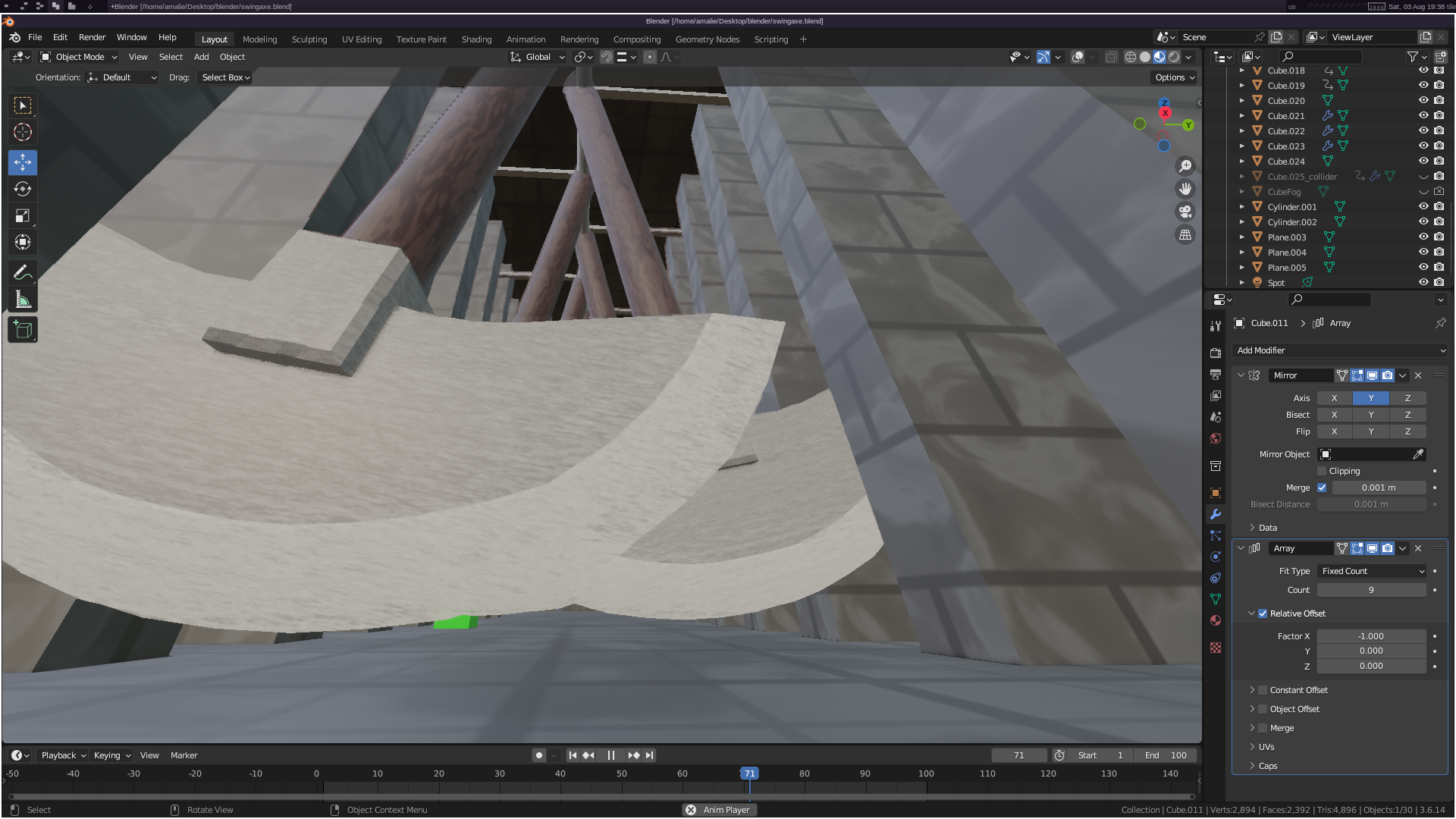Enable the Clipping checkbox in the Mirror modifier
The height and width of the screenshot is (819, 1456).
(x=1322, y=471)
